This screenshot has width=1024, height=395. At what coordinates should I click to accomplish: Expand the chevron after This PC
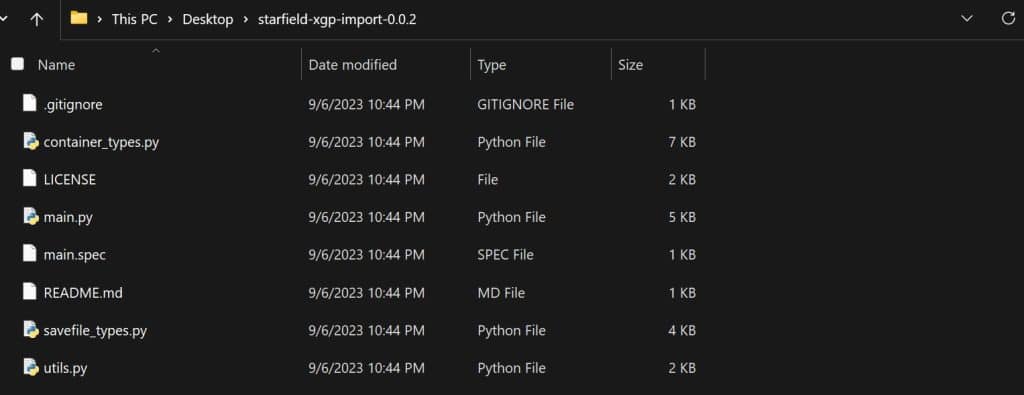[x=170, y=20]
